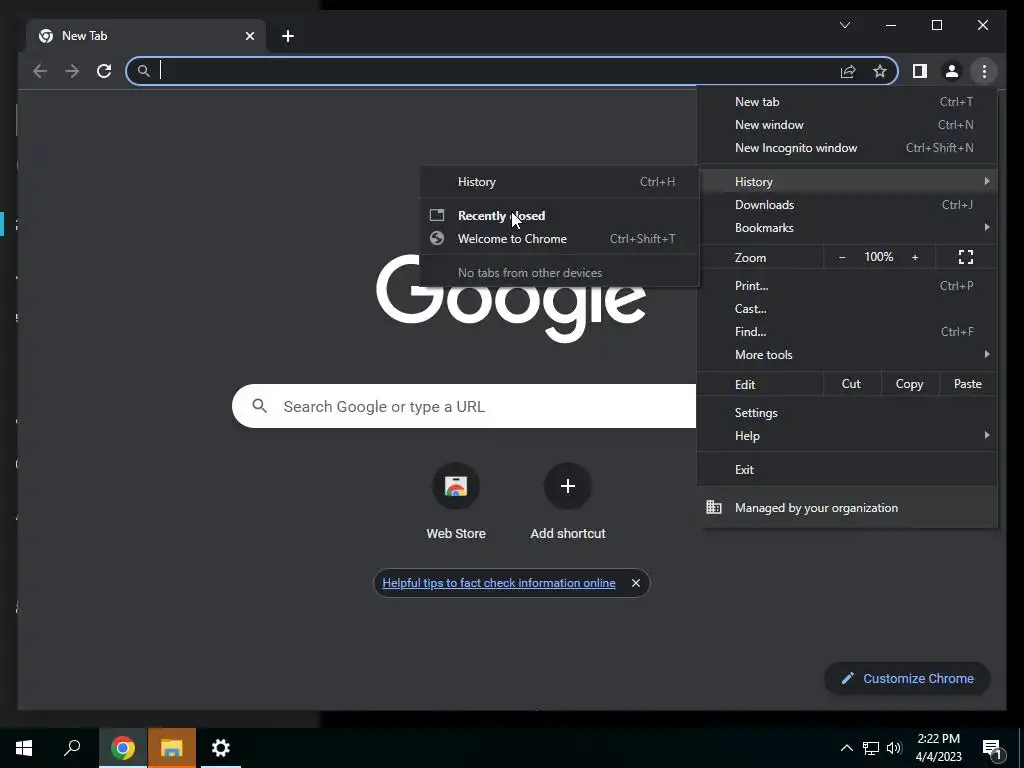Click the profile avatar icon

click(x=952, y=71)
